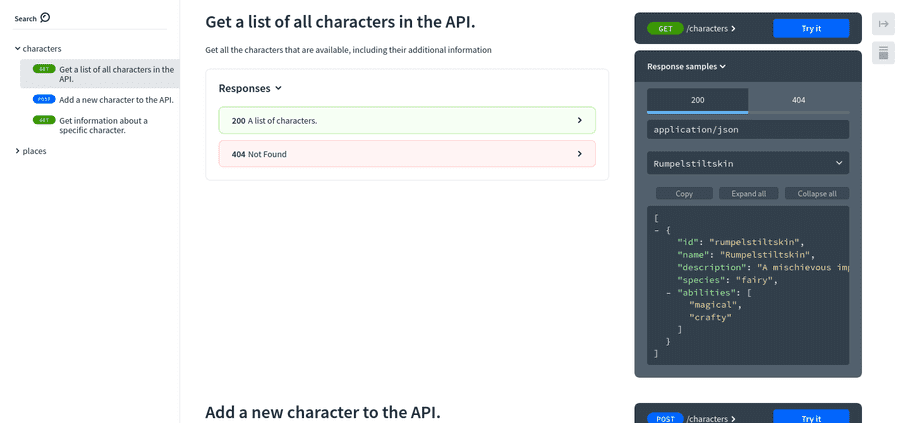910x423 pixels.
Task: Click the green GET badge in the endpoint bar
Action: point(665,28)
